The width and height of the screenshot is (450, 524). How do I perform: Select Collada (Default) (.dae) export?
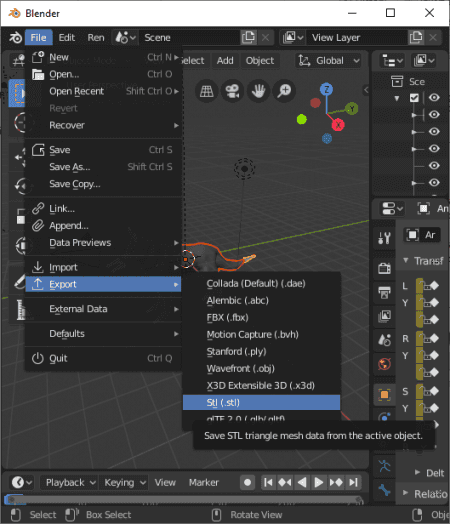pos(261,283)
